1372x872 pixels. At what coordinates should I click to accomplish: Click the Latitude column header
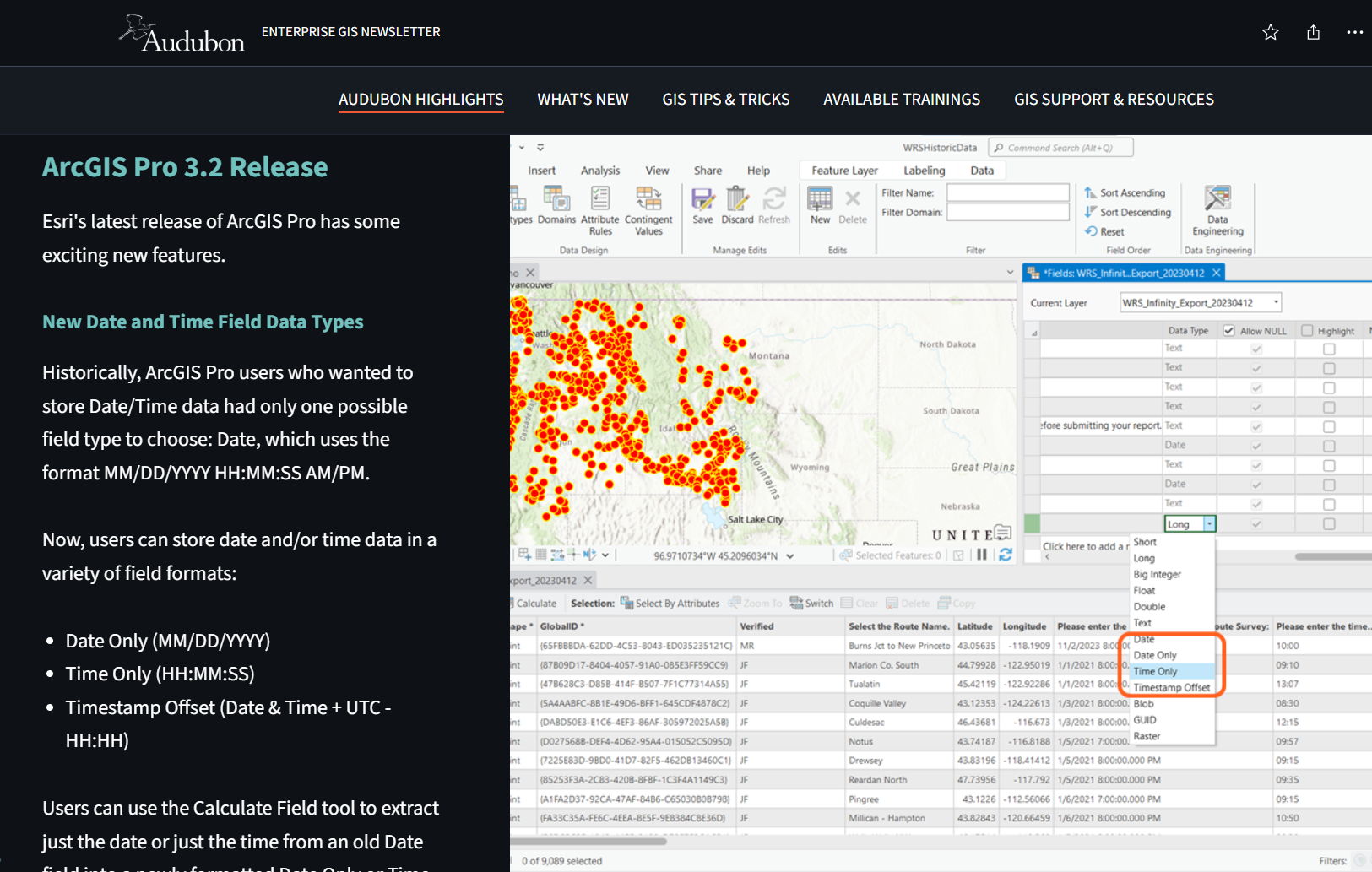pyautogui.click(x=975, y=626)
